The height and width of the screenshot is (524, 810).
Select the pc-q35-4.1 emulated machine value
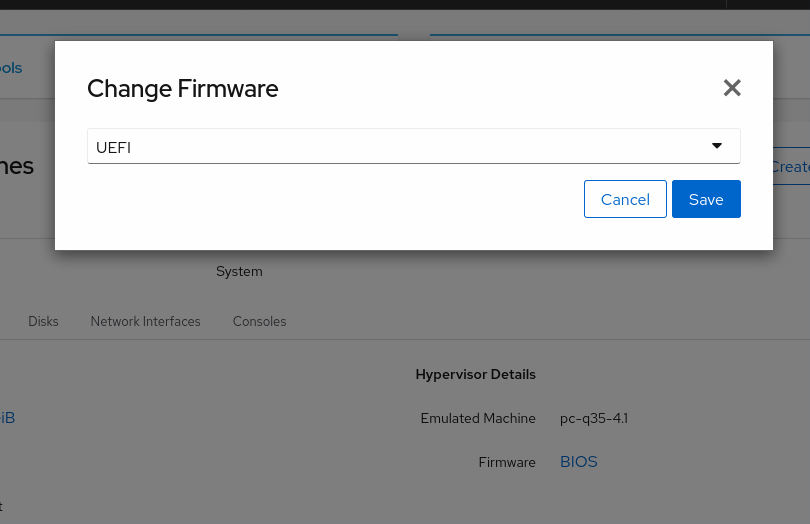tap(594, 418)
